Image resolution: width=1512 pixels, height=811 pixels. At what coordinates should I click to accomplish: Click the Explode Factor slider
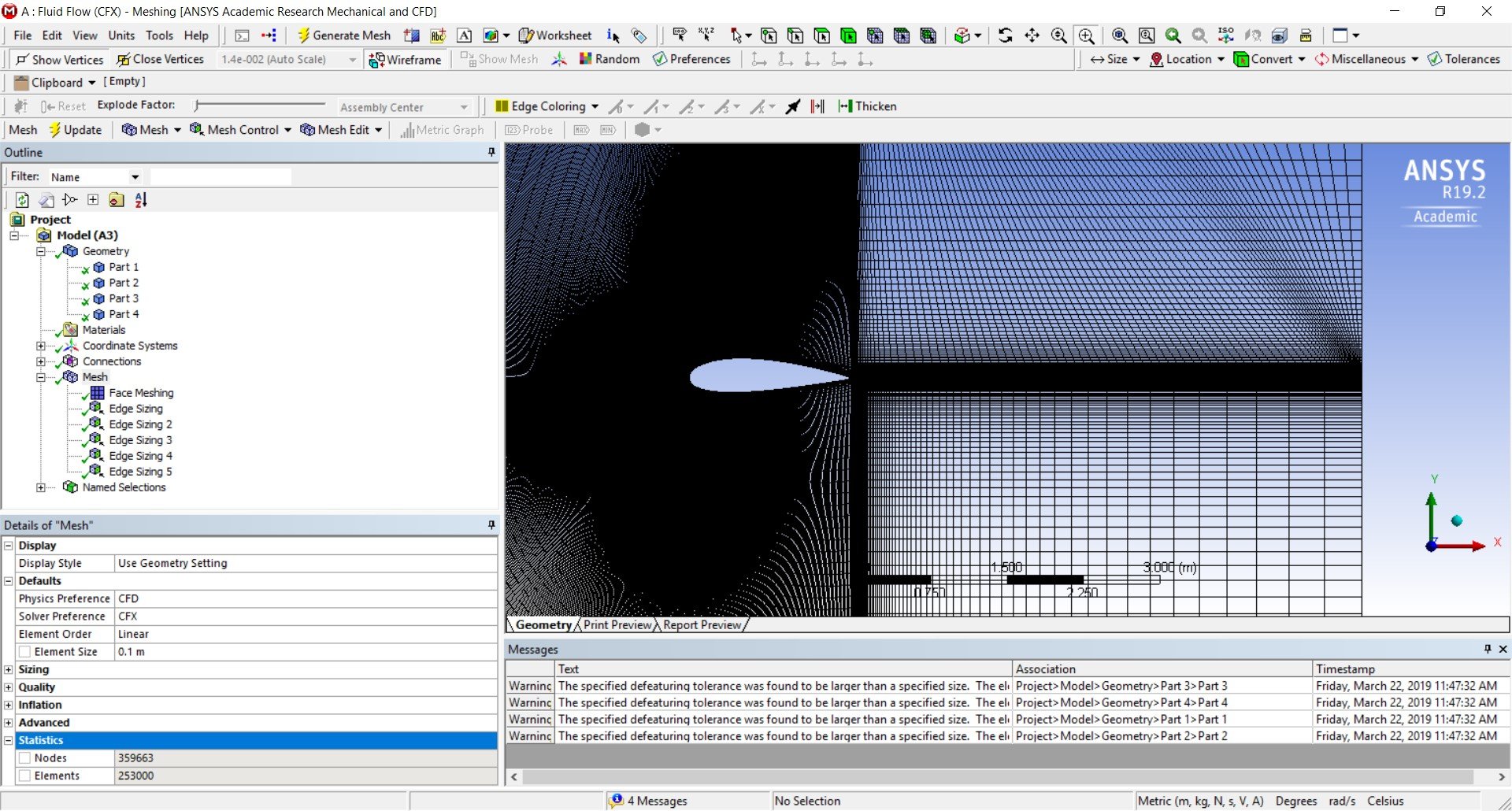tap(260, 105)
